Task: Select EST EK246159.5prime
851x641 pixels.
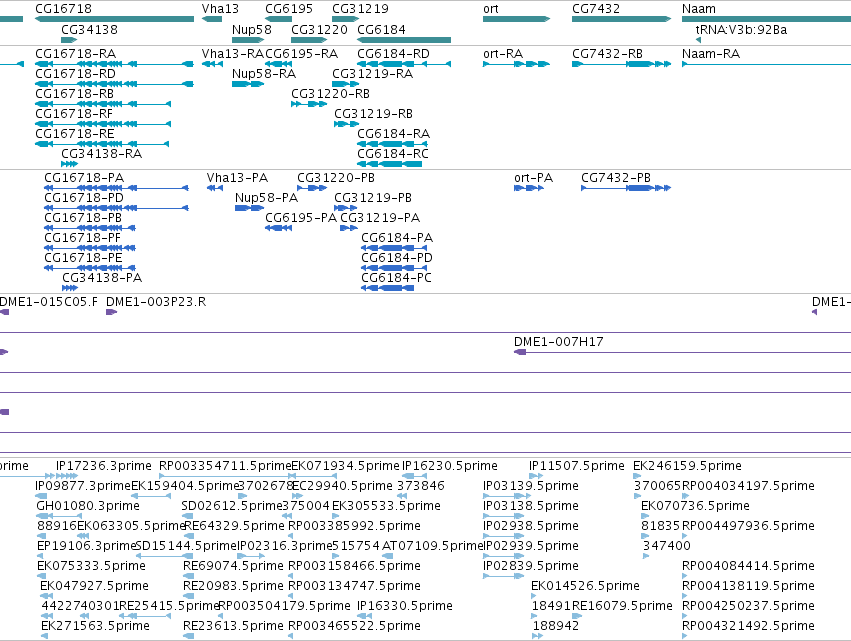Action: pyautogui.click(x=687, y=466)
